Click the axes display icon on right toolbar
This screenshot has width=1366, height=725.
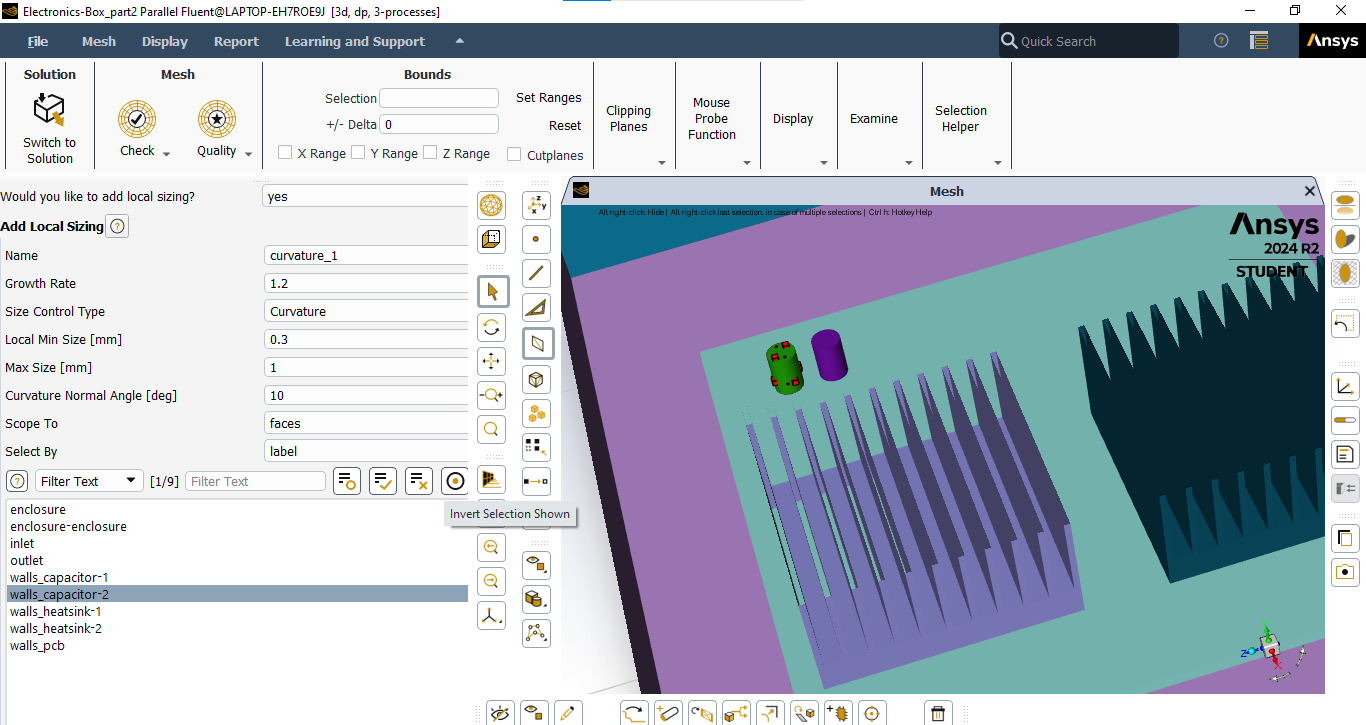coord(1345,387)
